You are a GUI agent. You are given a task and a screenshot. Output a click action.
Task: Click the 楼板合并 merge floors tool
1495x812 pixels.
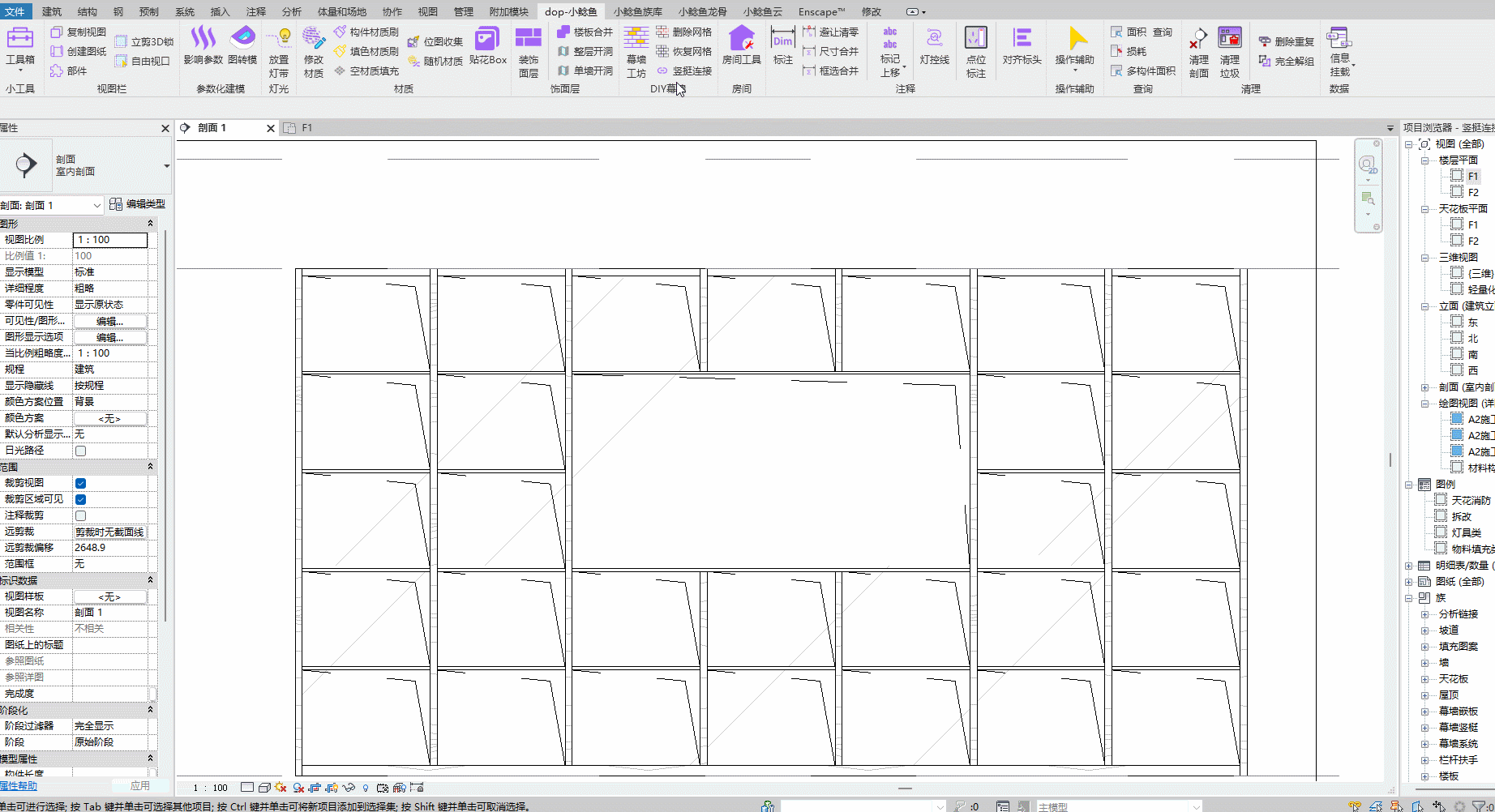pyautogui.click(x=585, y=32)
